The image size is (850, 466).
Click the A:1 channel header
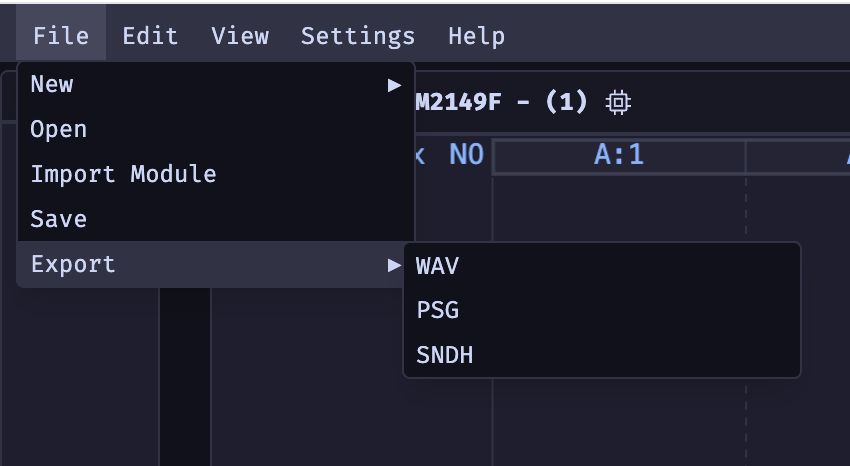tap(619, 156)
